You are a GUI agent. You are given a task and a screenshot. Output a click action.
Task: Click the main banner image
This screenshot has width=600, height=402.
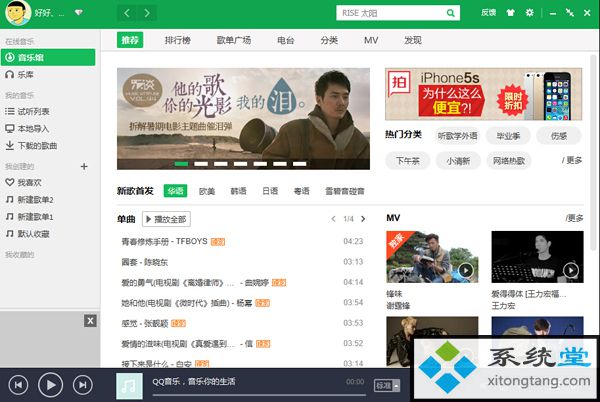pyautogui.click(x=243, y=119)
